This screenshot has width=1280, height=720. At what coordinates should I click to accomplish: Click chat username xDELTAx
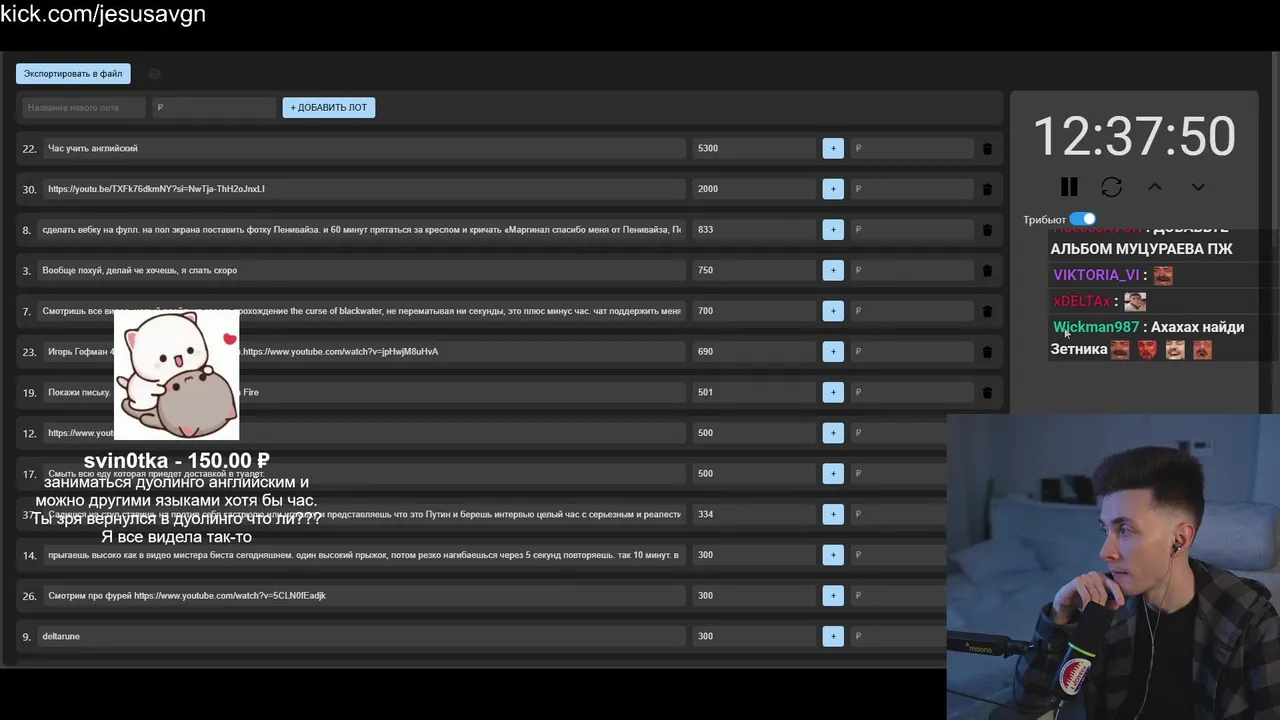pyautogui.click(x=1082, y=301)
